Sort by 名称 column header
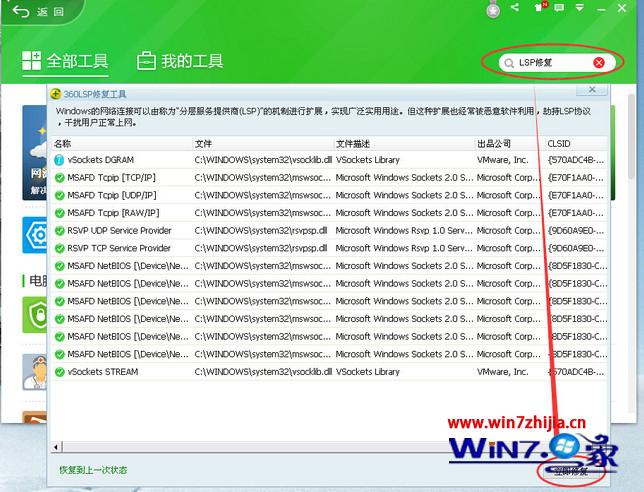The height and width of the screenshot is (492, 644). coord(122,144)
